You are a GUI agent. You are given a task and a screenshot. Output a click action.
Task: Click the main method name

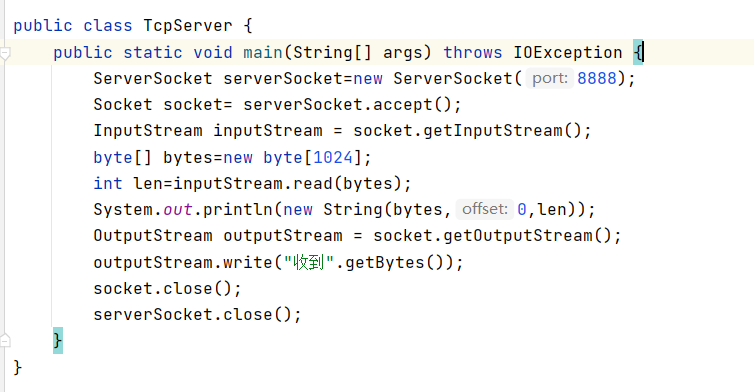(x=263, y=52)
